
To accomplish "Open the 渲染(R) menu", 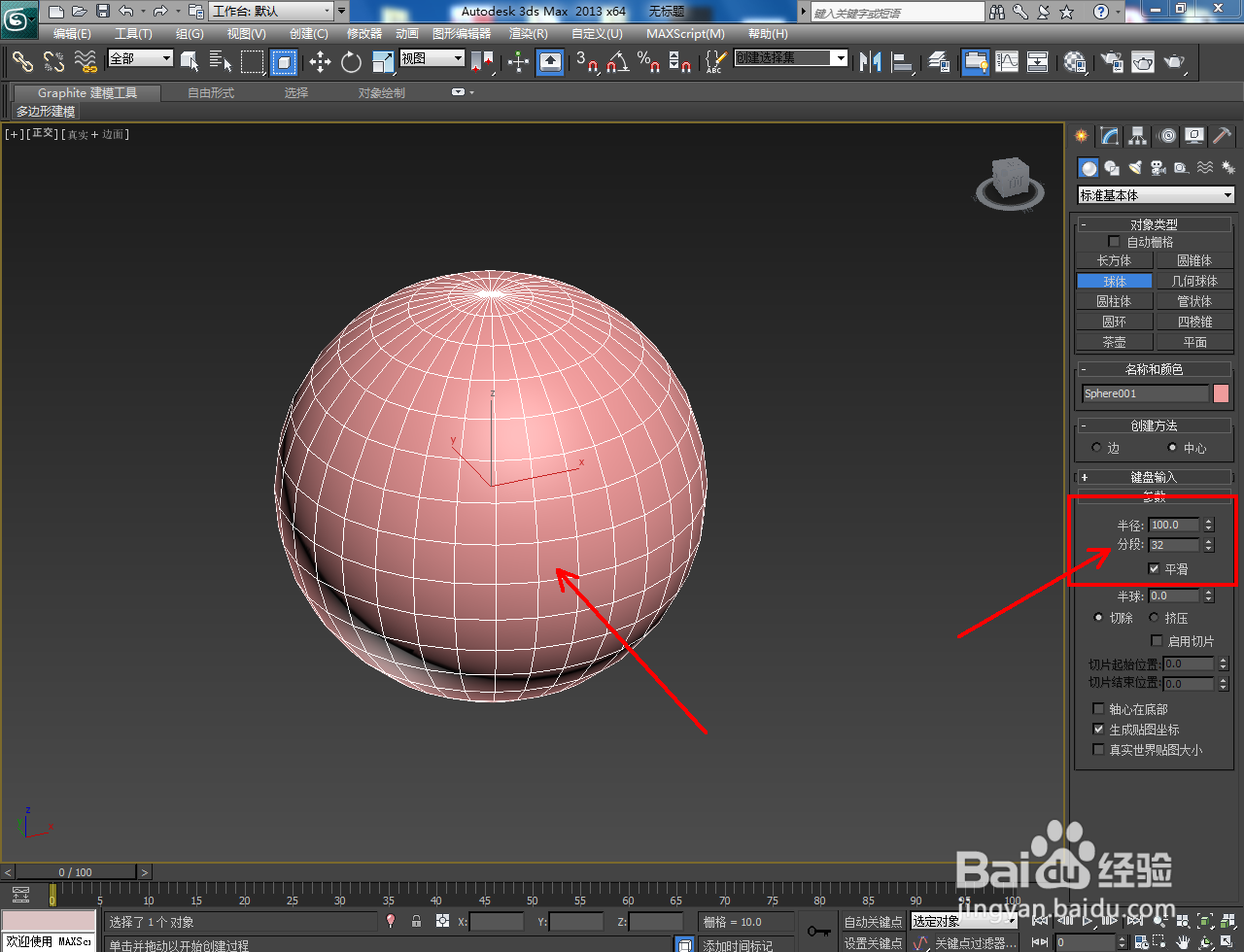I will tap(529, 33).
